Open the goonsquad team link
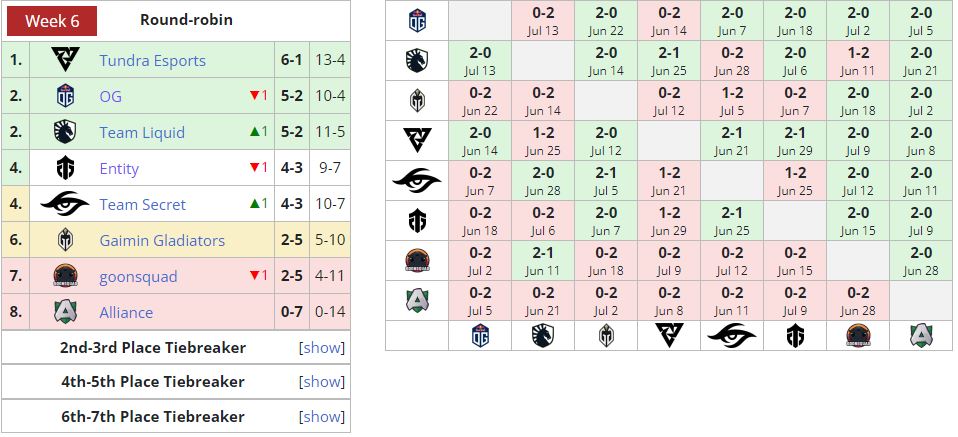 pyautogui.click(x=138, y=277)
